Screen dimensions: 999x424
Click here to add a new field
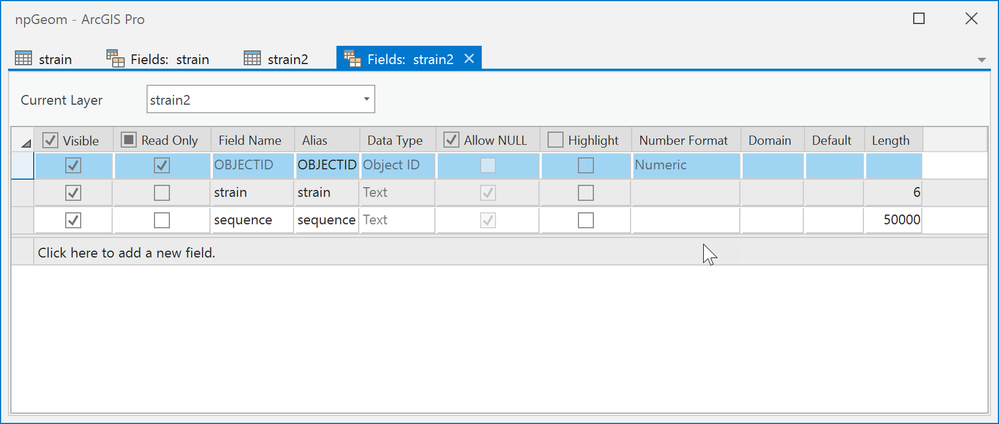tap(126, 253)
